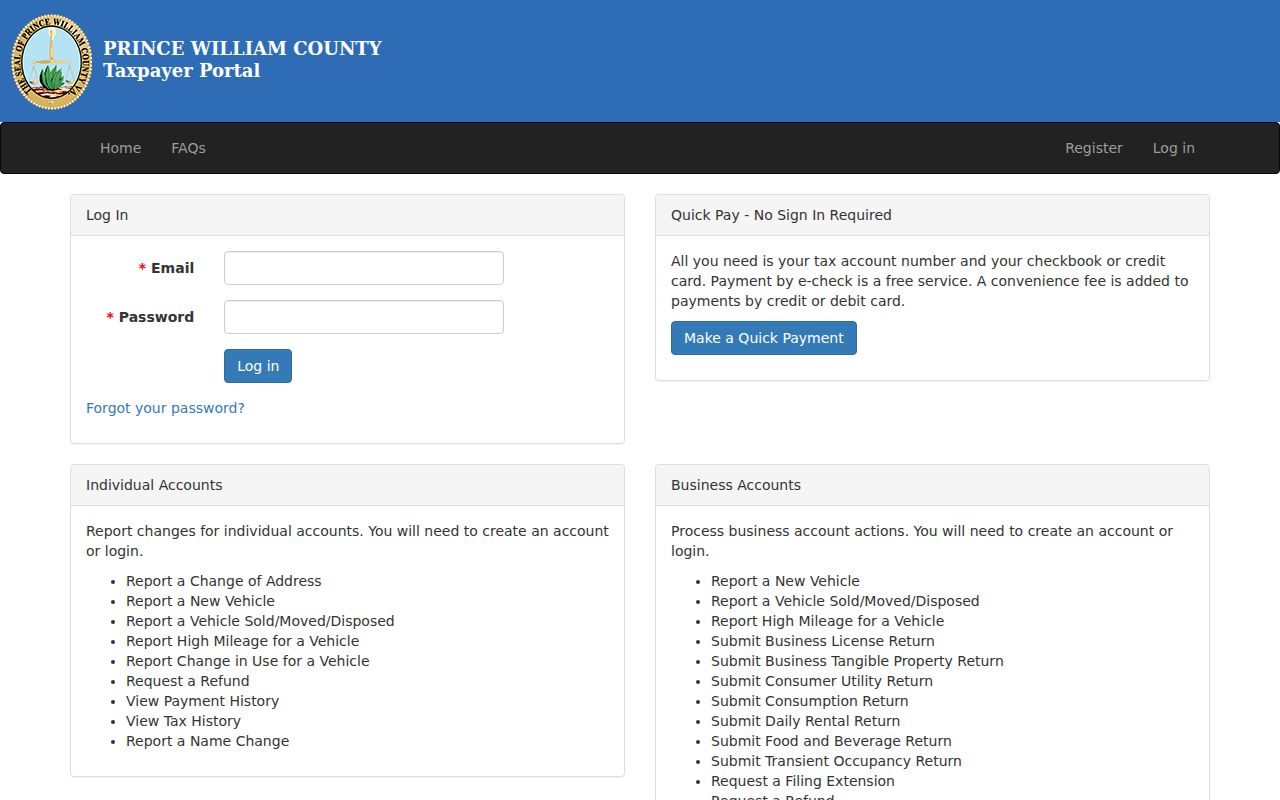
Task: Click the Prince William County seal logo
Action: click(51, 61)
